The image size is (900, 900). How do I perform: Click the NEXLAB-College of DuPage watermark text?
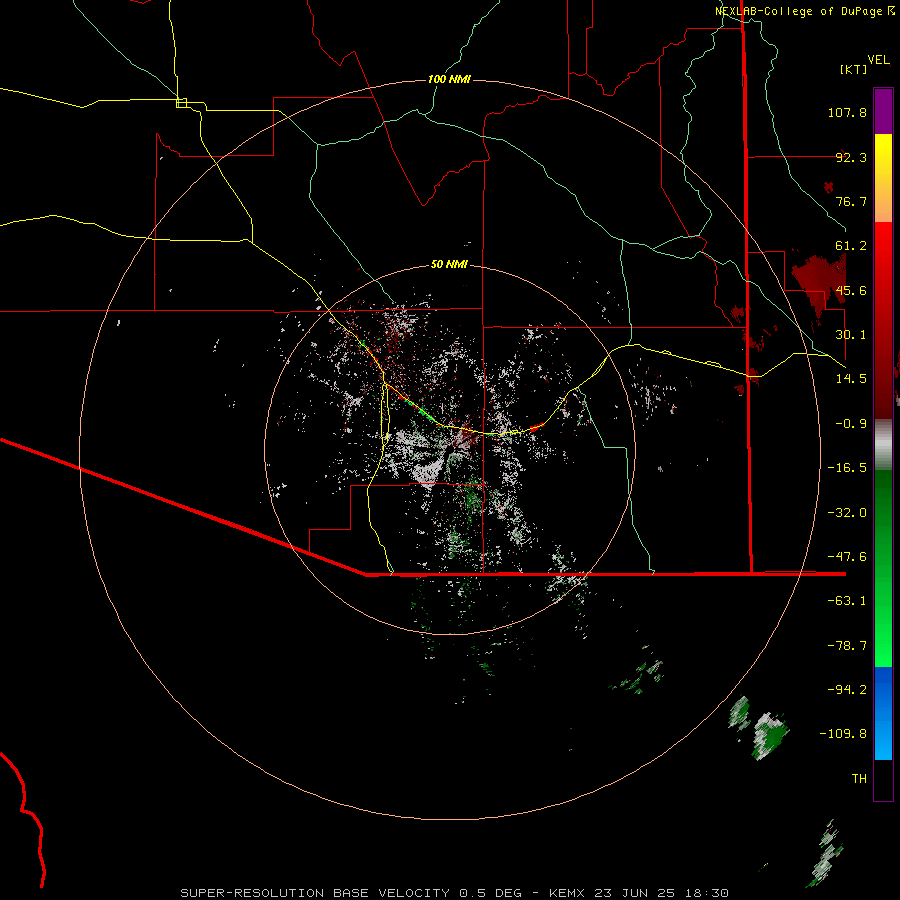point(804,11)
